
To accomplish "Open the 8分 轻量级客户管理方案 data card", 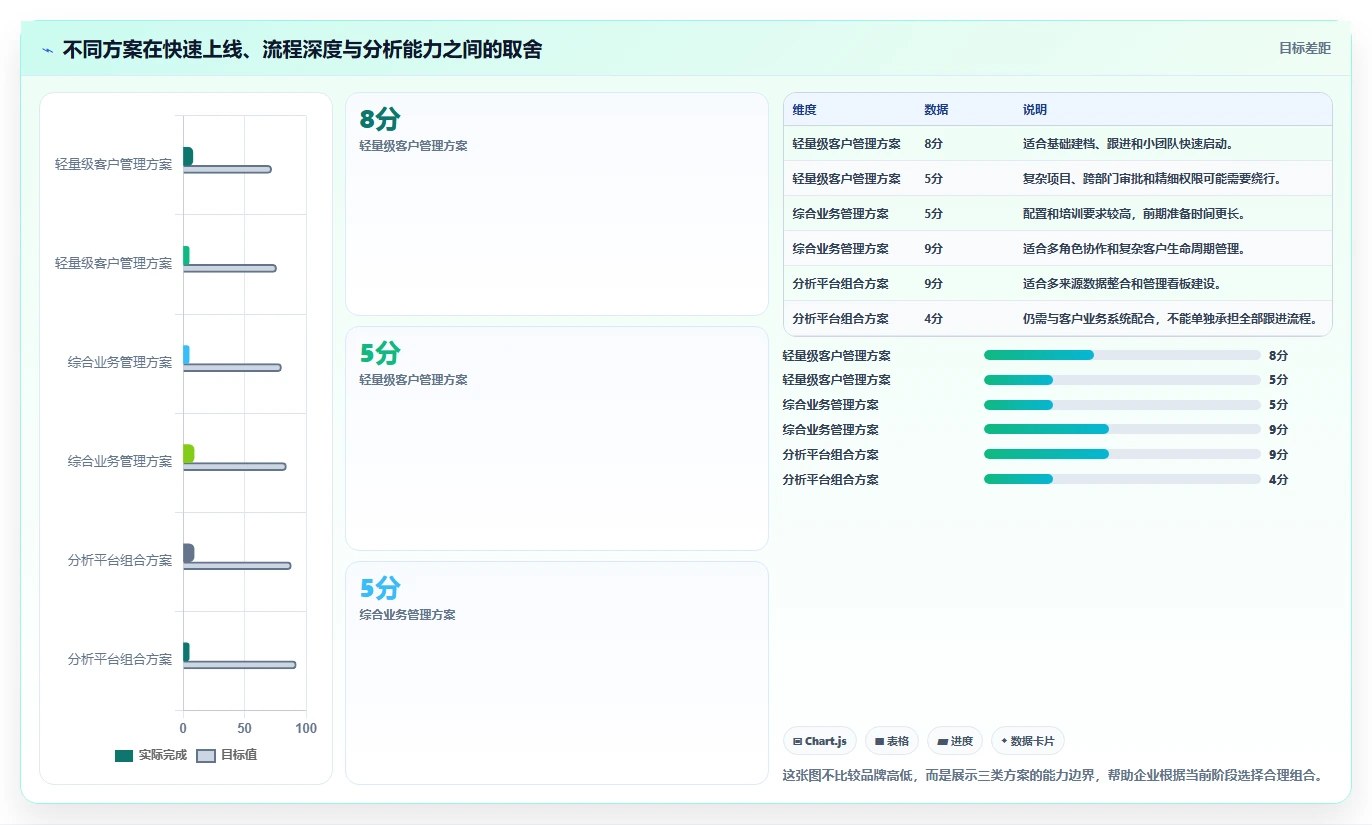I will pos(557,204).
